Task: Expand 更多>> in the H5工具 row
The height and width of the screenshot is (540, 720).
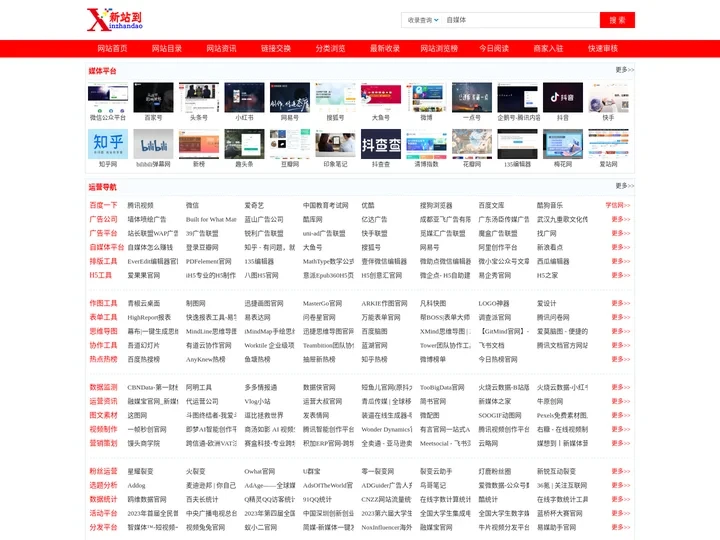Action: (x=621, y=275)
